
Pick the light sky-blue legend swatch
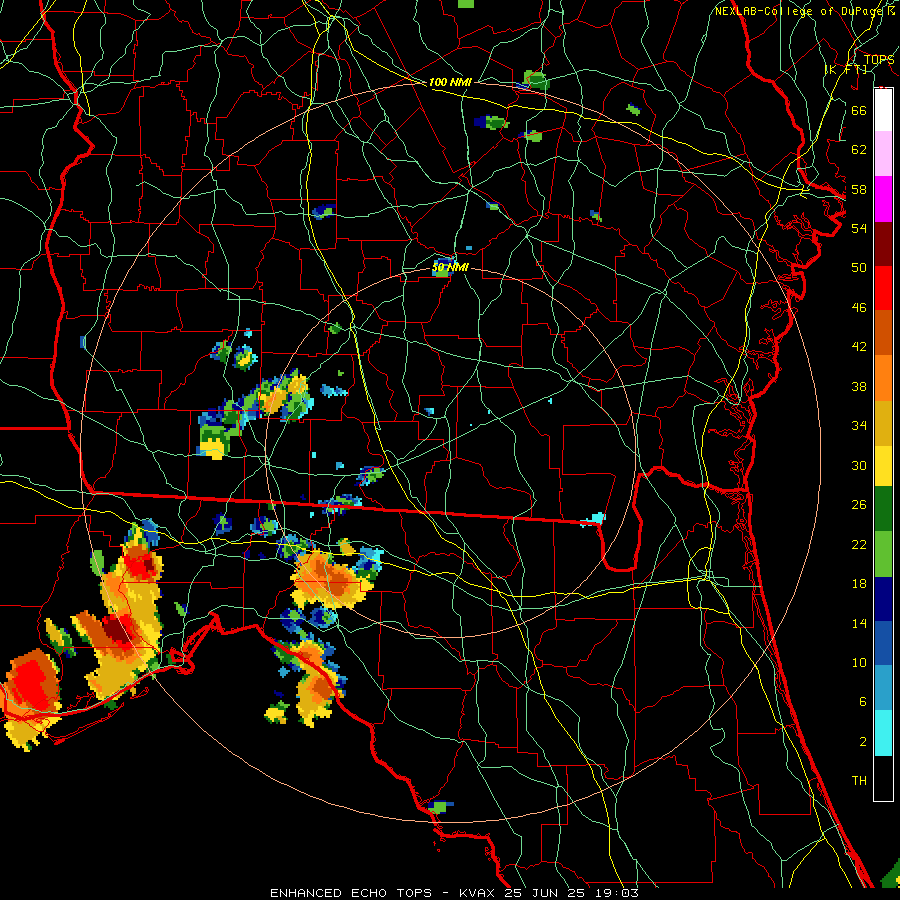pos(883,688)
